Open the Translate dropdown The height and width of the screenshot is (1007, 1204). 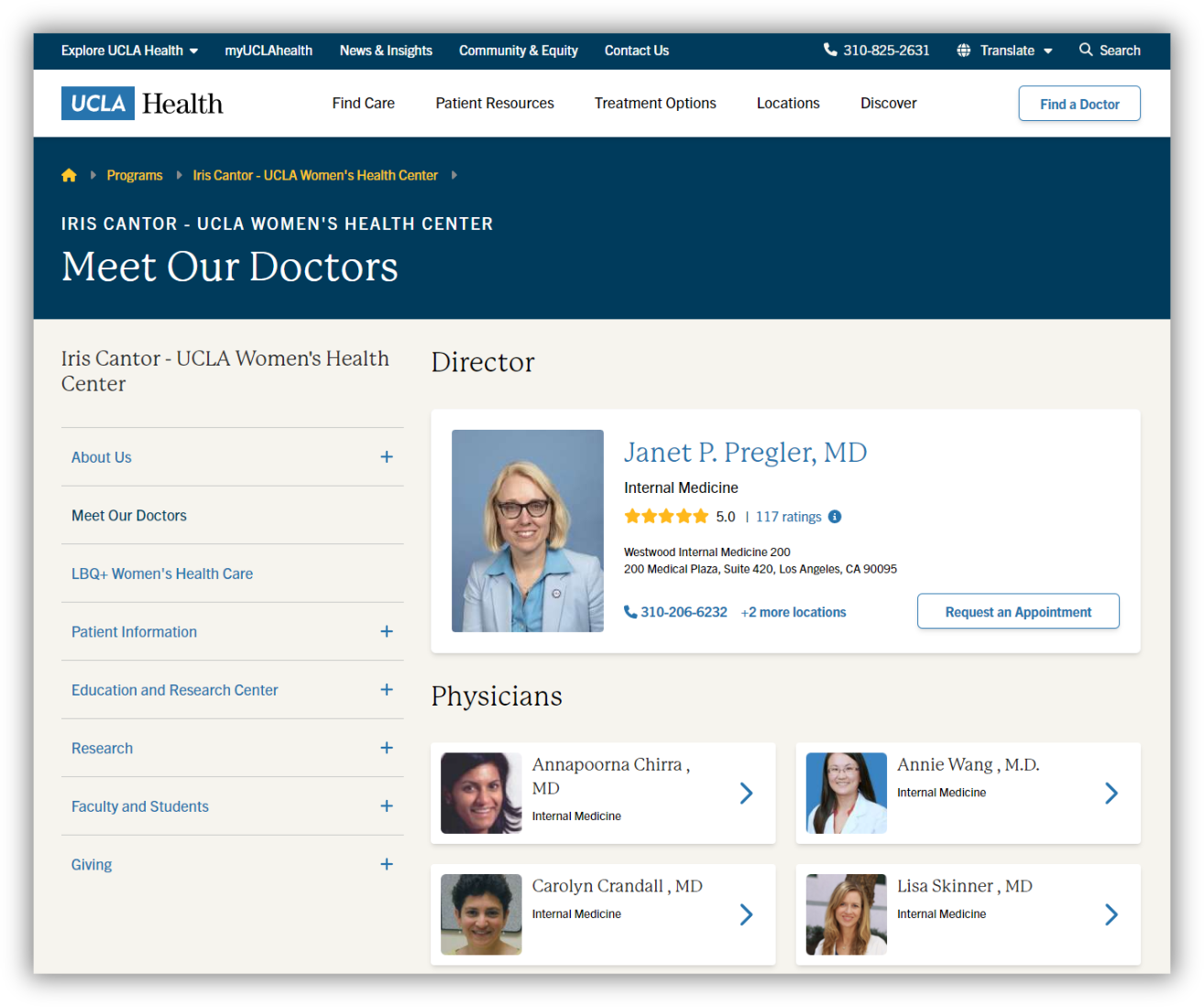click(x=1016, y=50)
